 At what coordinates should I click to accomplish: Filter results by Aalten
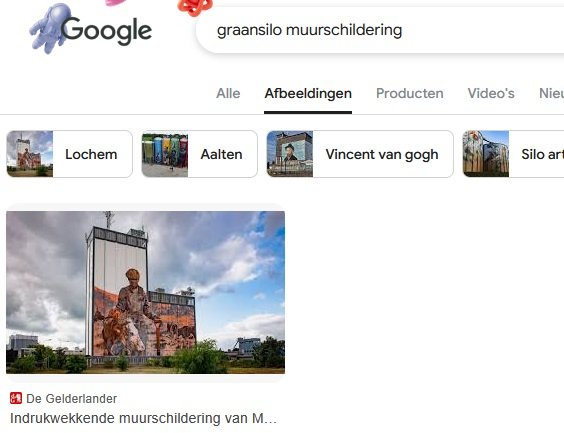200,154
